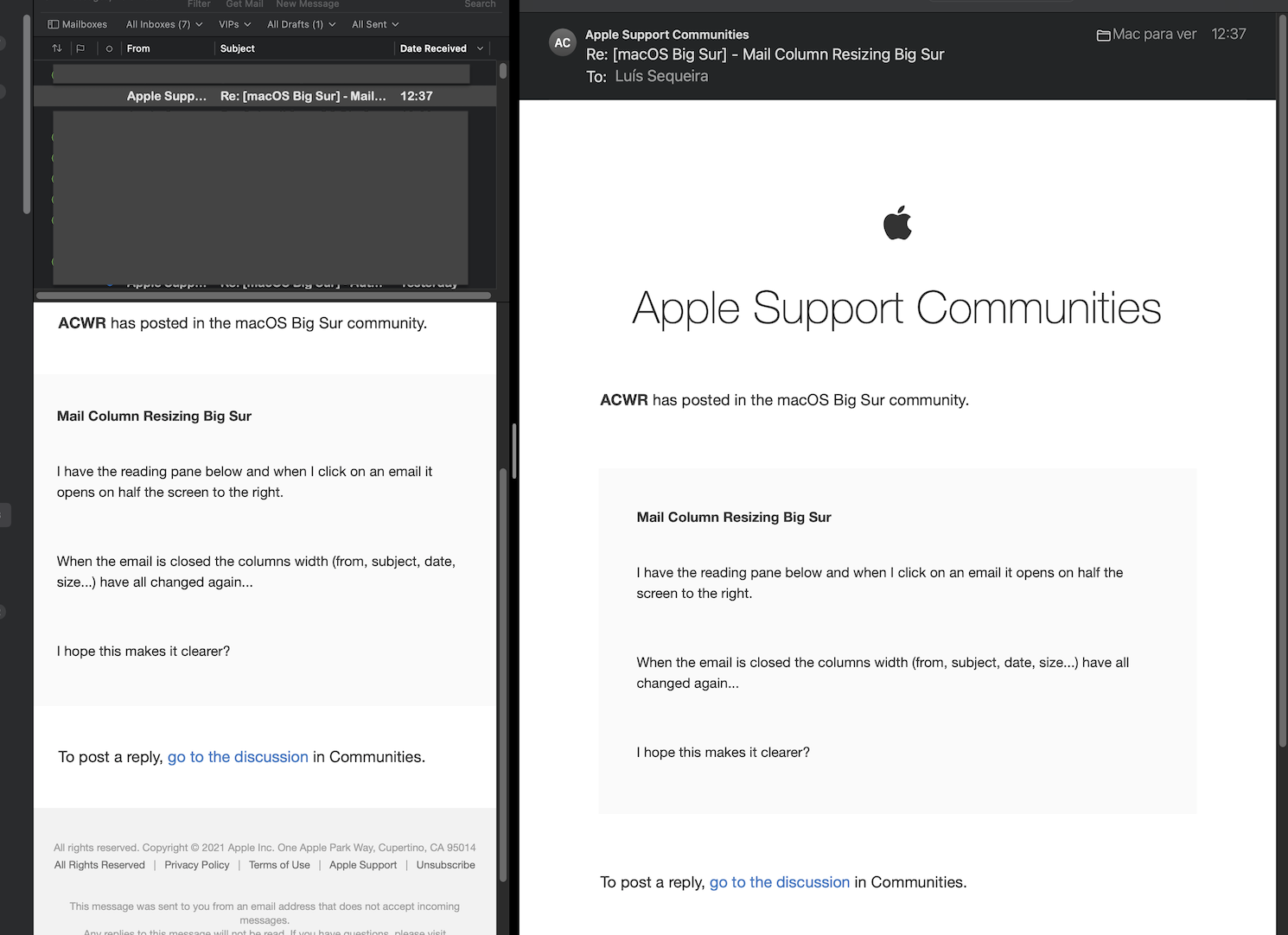Click the 12:37 date cell in message list

(x=417, y=96)
